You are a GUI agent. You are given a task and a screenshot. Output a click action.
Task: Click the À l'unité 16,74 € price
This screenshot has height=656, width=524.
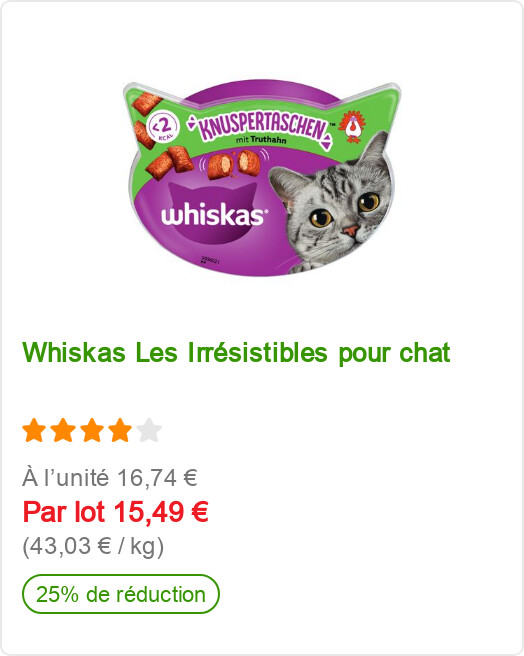tap(110, 477)
